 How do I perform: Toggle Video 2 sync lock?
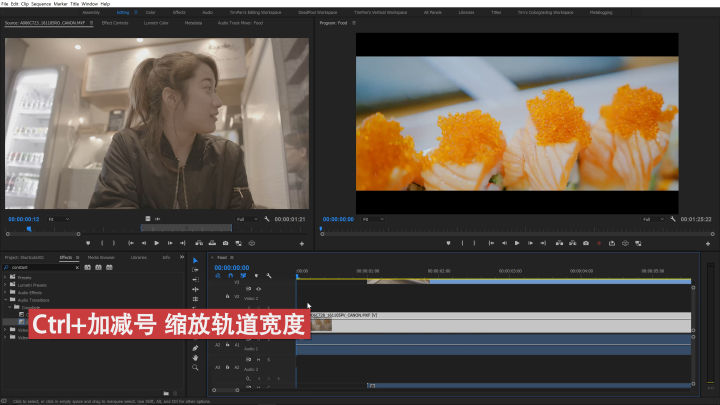tap(248, 289)
